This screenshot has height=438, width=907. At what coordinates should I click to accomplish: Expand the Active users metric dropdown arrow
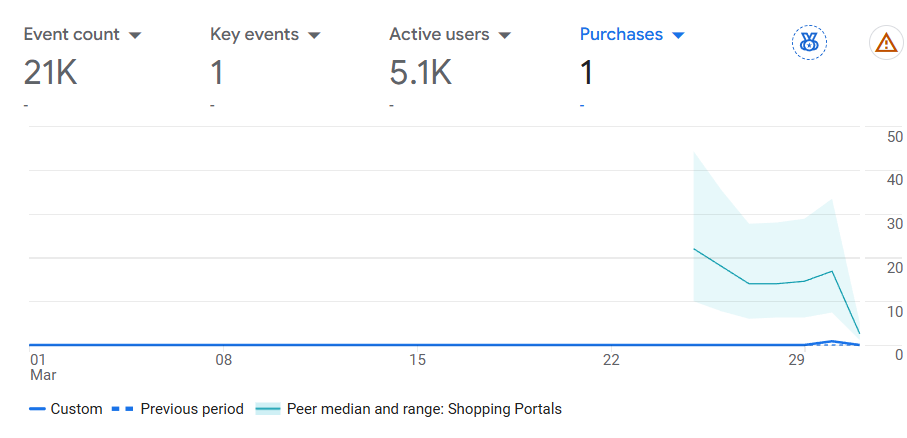(x=504, y=35)
